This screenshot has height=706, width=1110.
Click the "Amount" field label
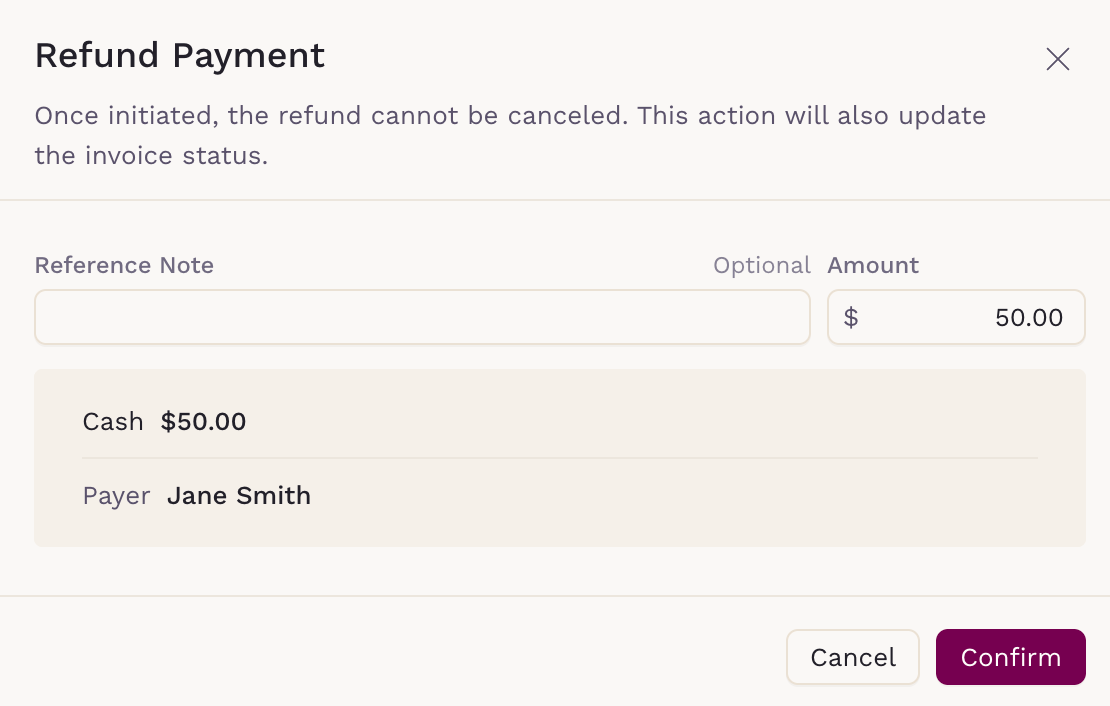tap(873, 265)
